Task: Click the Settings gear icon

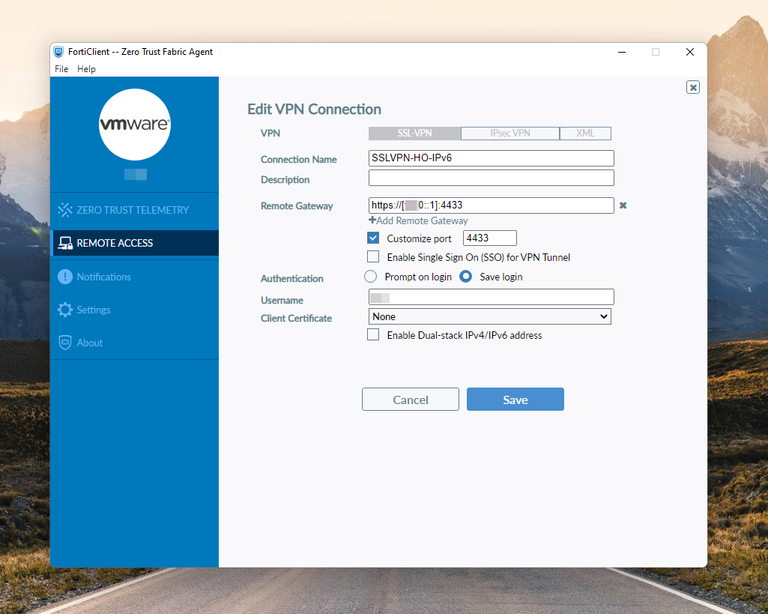Action: pyautogui.click(x=65, y=309)
